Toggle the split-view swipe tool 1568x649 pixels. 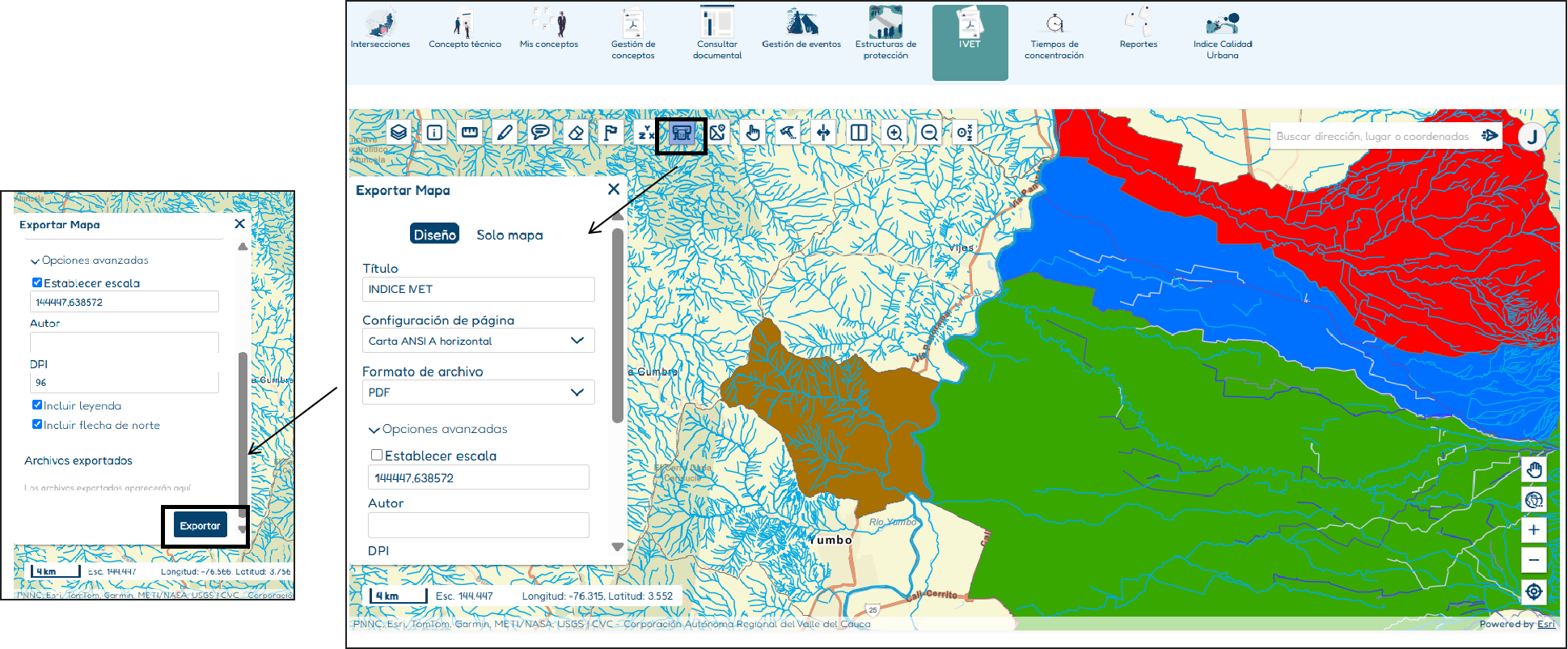click(x=859, y=132)
